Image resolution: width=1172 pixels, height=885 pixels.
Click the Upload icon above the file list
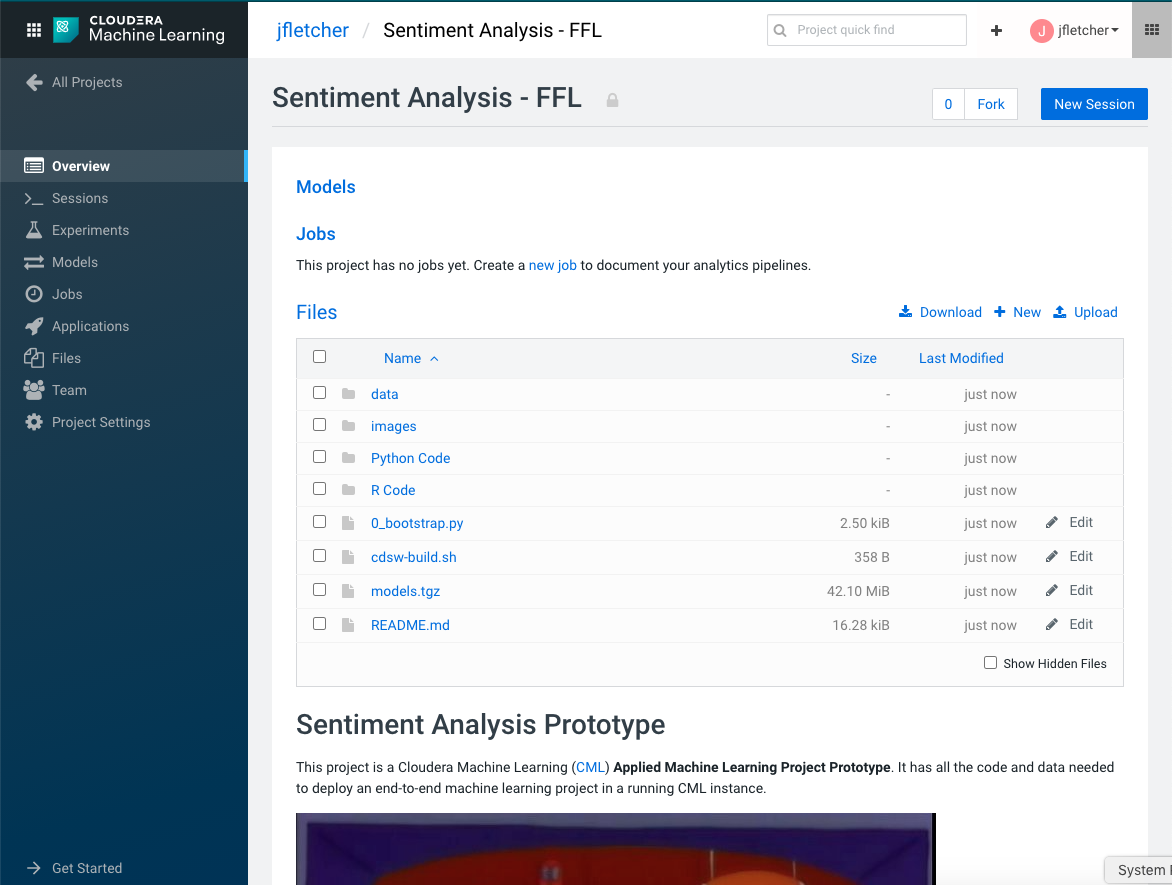1060,312
